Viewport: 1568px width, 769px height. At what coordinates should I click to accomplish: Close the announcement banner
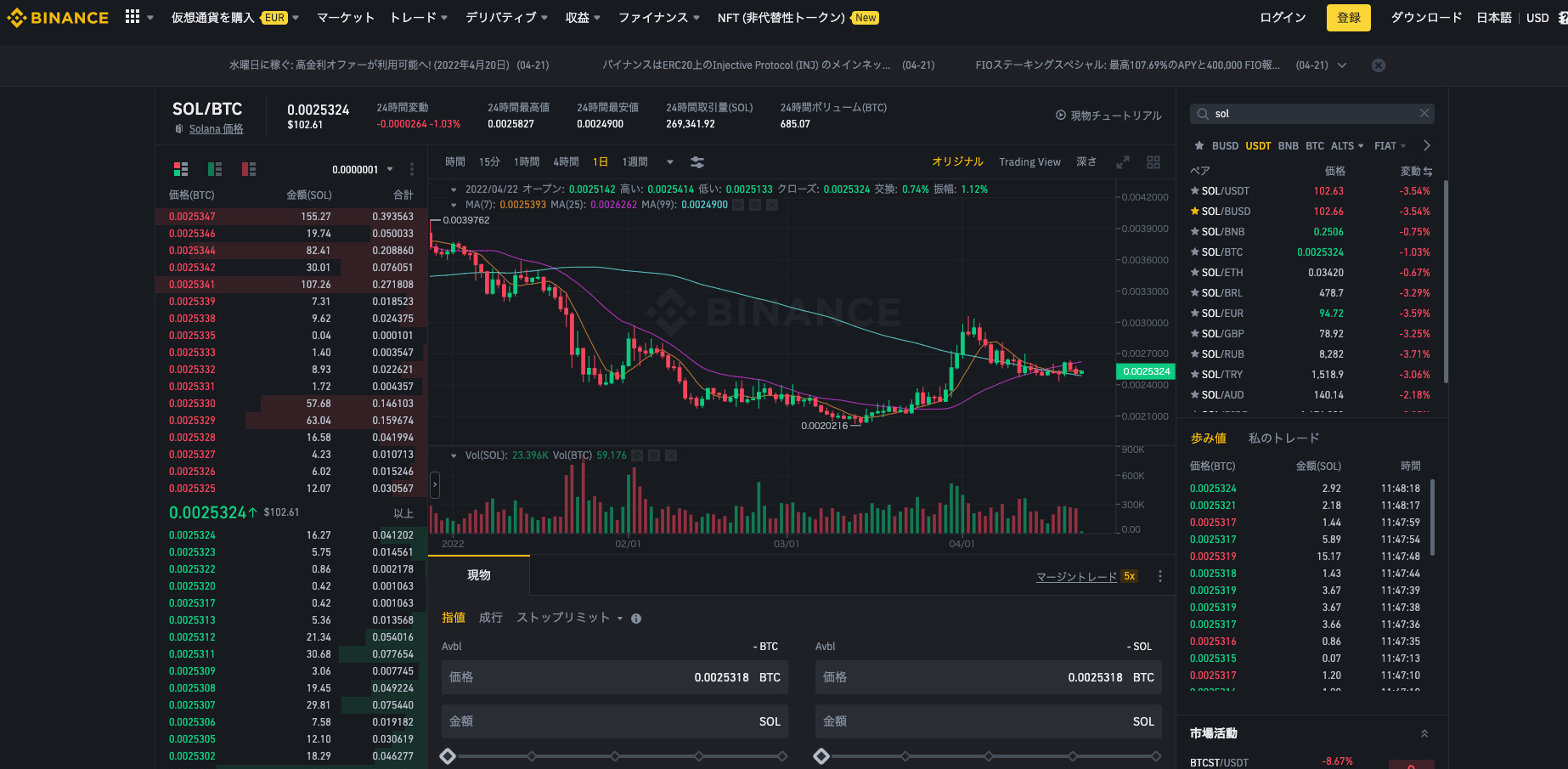[1379, 65]
